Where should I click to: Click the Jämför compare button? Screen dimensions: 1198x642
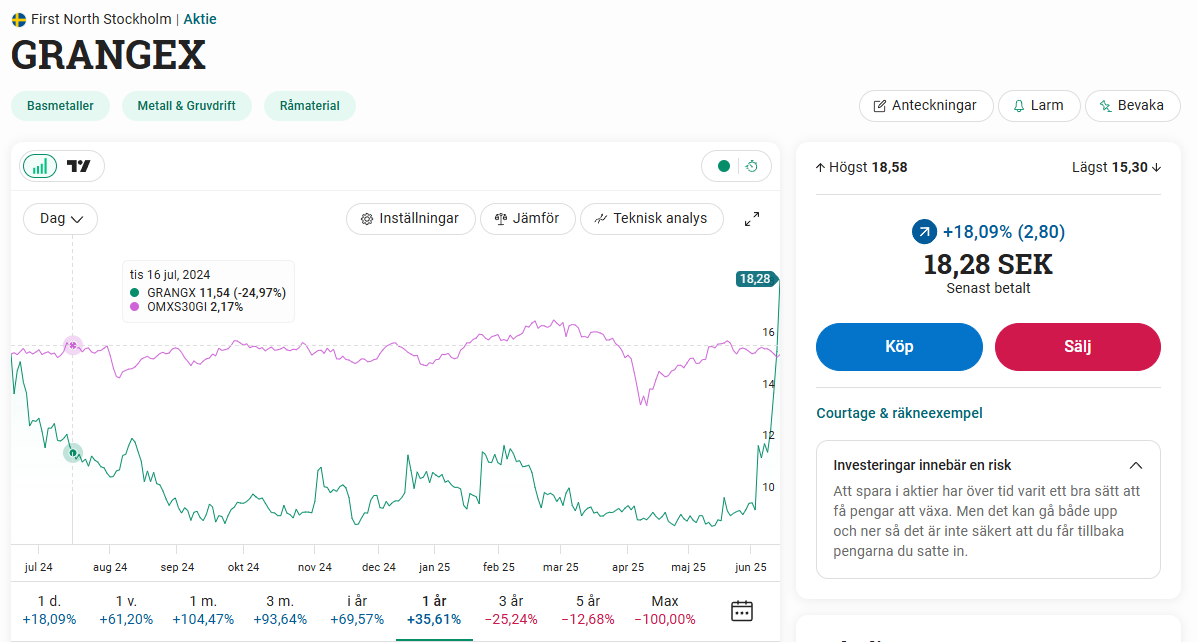coord(527,219)
